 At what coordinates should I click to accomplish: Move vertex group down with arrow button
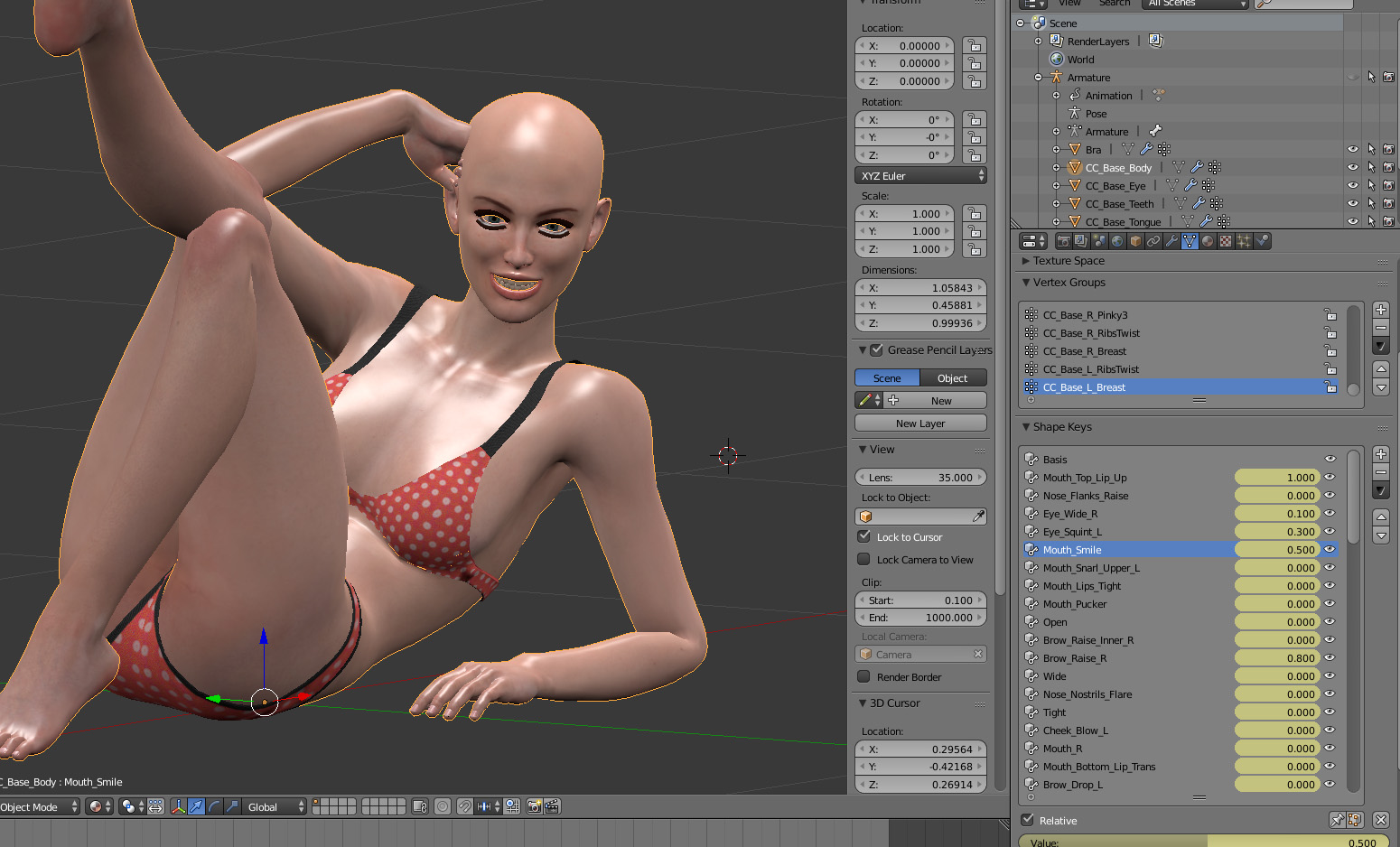[x=1381, y=386]
